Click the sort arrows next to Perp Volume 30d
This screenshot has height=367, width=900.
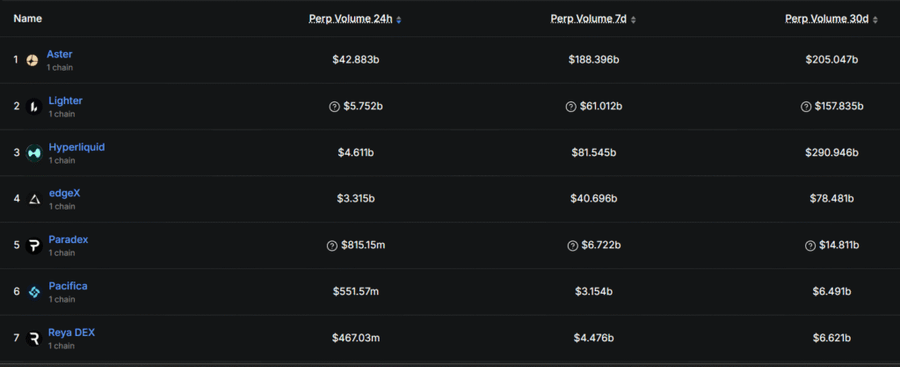[x=875, y=20]
